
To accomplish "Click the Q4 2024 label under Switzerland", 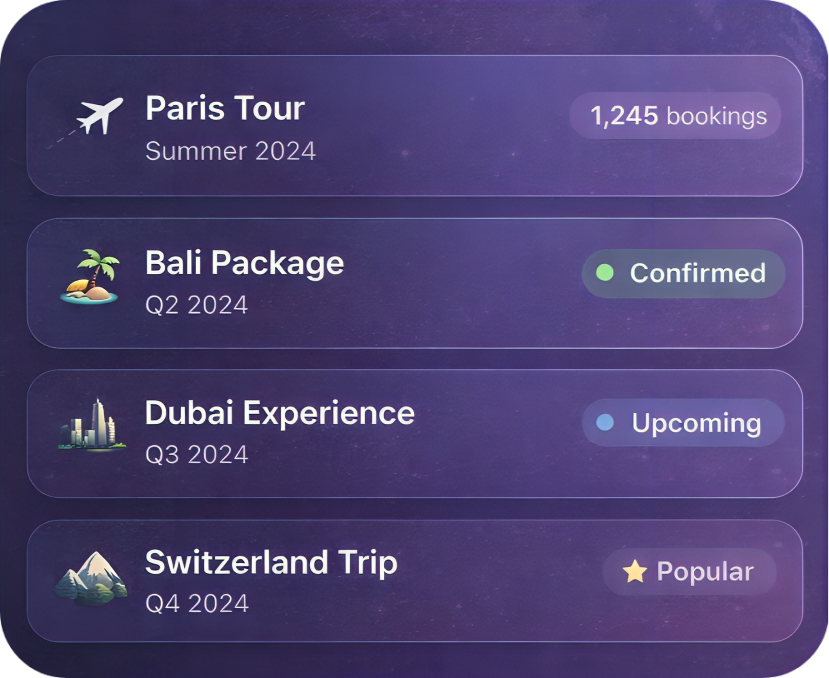I will pos(196,603).
